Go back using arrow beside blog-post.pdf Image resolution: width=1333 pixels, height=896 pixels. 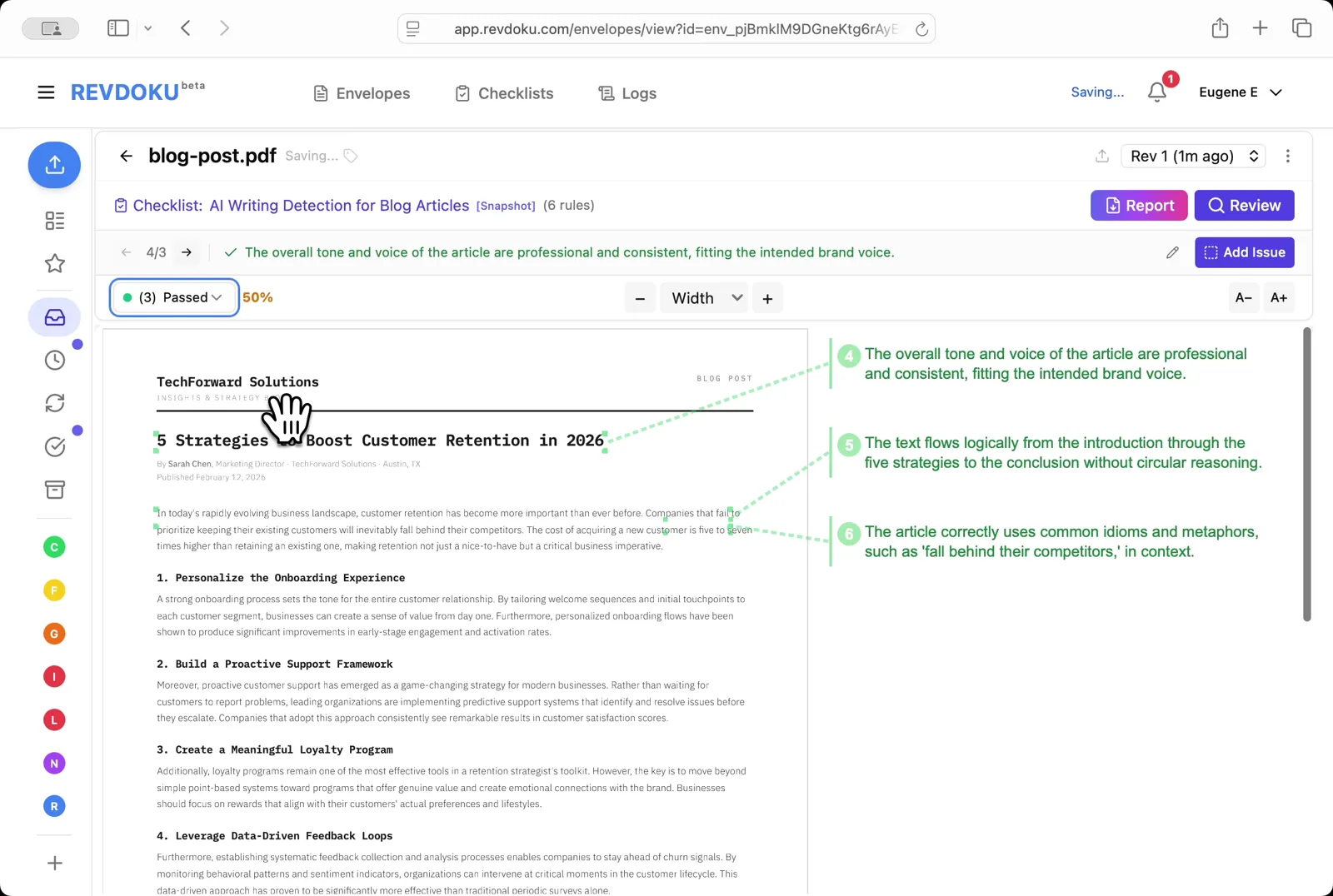point(126,156)
